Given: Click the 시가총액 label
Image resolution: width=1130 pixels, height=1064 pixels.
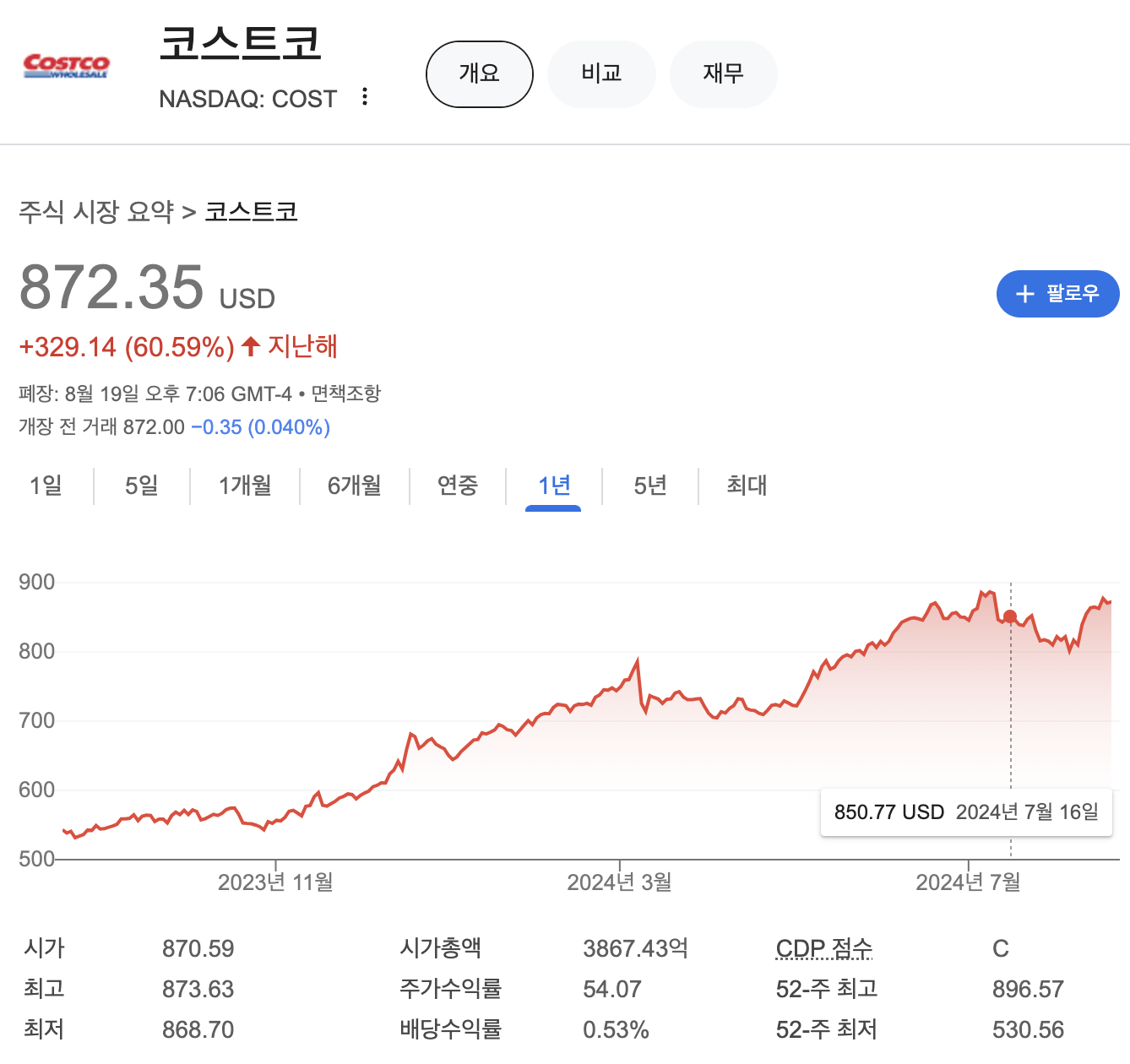Looking at the screenshot, I should tap(440, 948).
